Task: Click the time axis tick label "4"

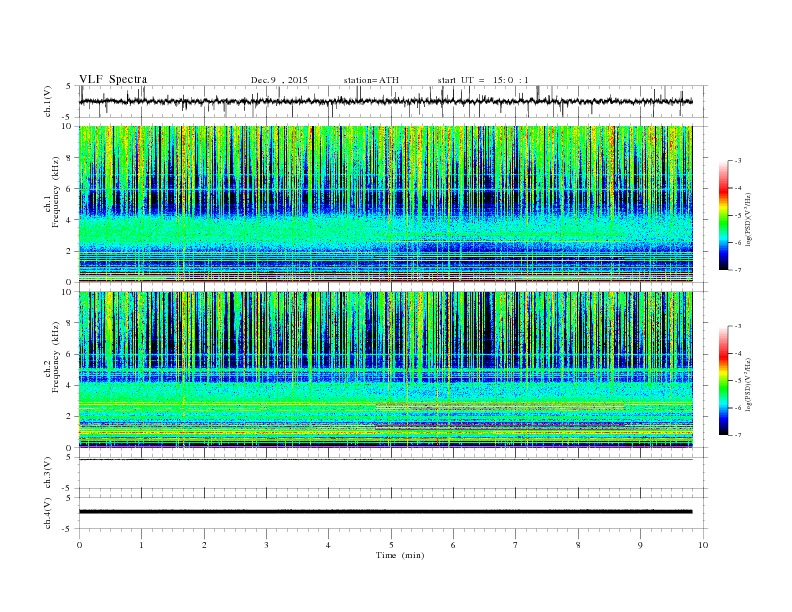Action: [328, 545]
